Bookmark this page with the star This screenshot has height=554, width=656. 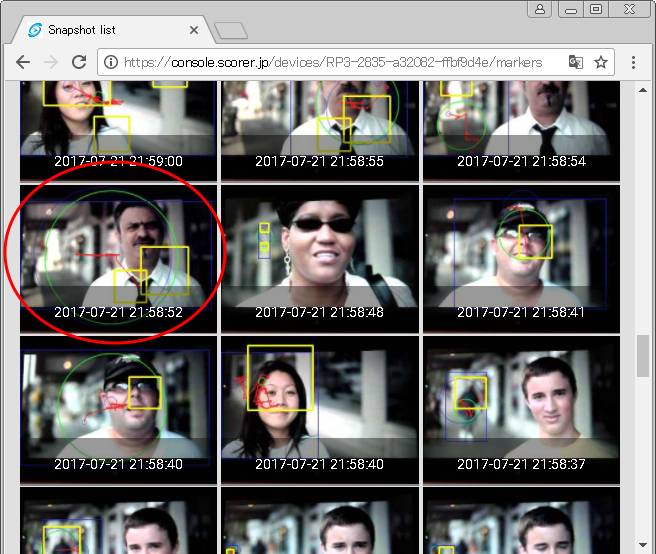601,62
